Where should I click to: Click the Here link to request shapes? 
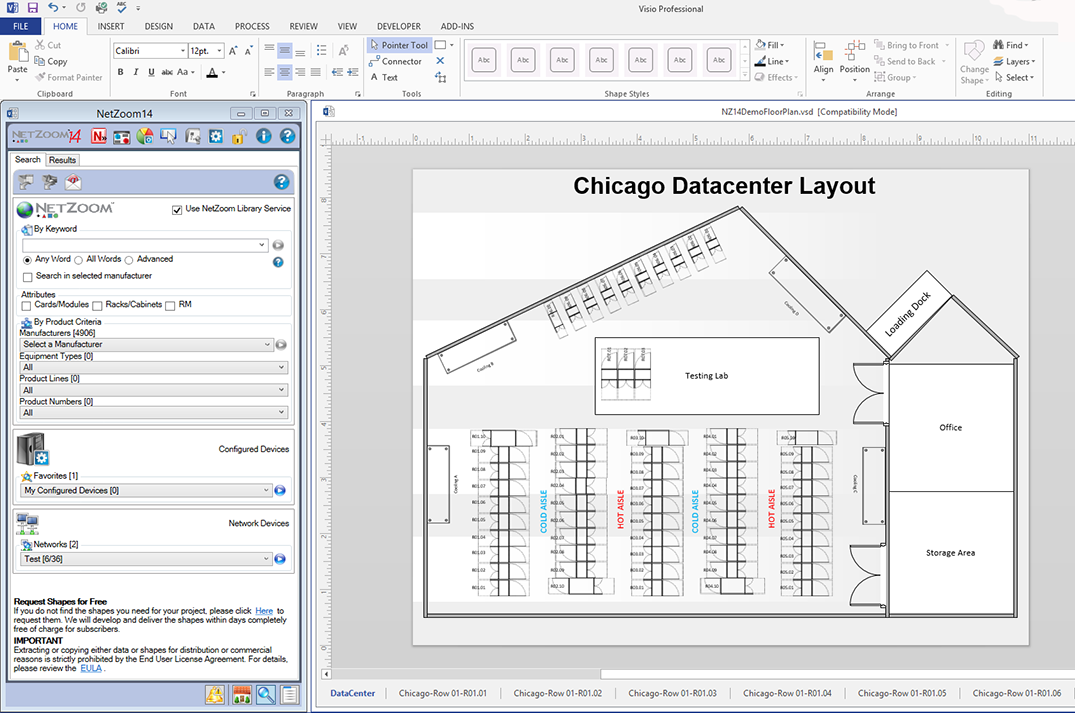263,610
